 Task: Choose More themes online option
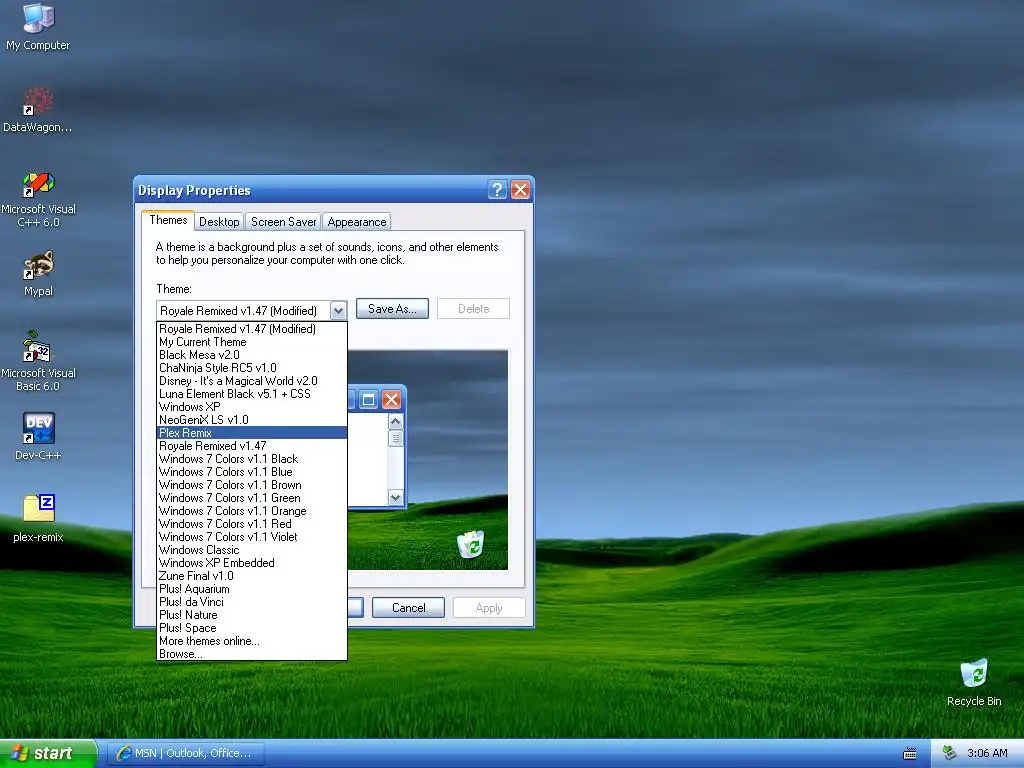[x=252, y=641]
